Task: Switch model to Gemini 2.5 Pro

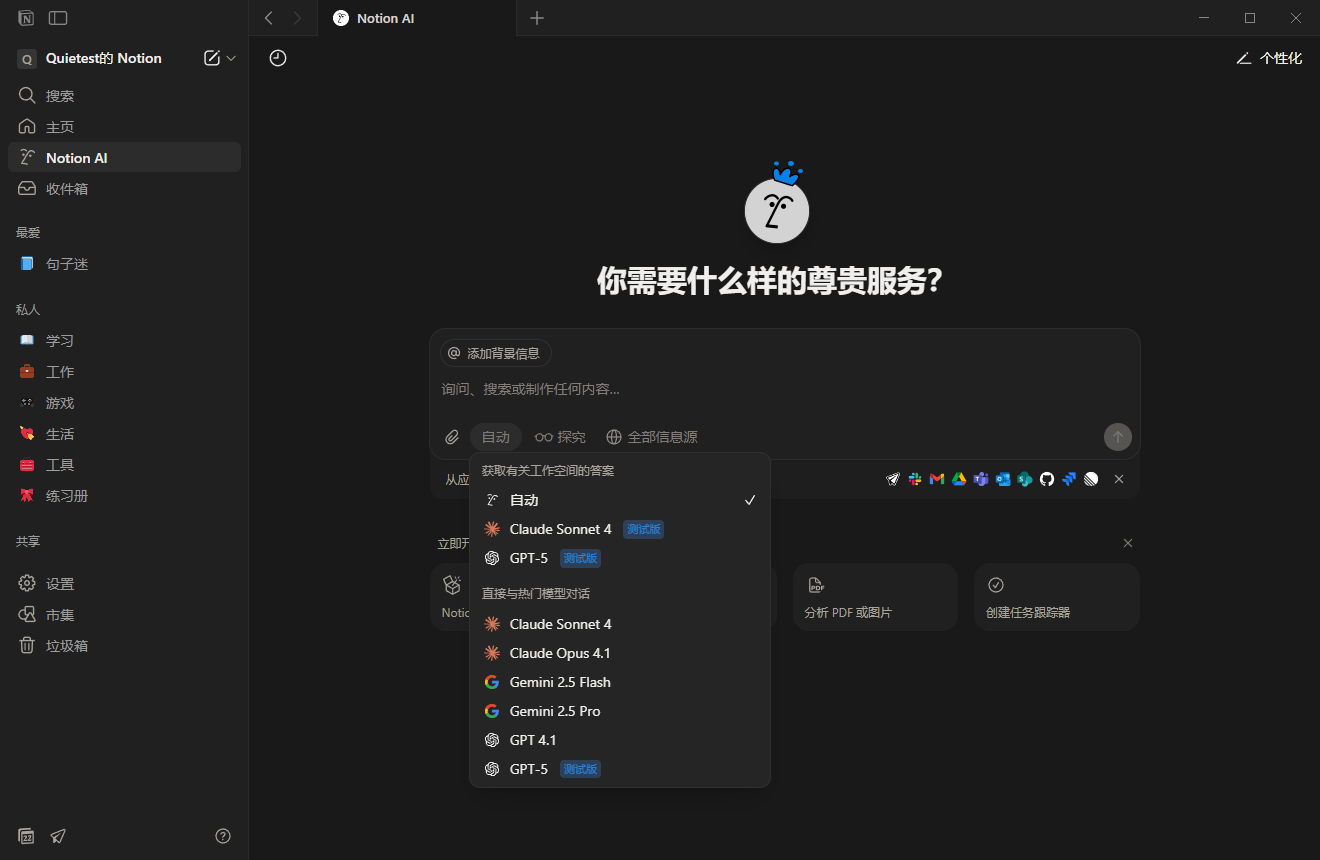Action: (x=555, y=711)
